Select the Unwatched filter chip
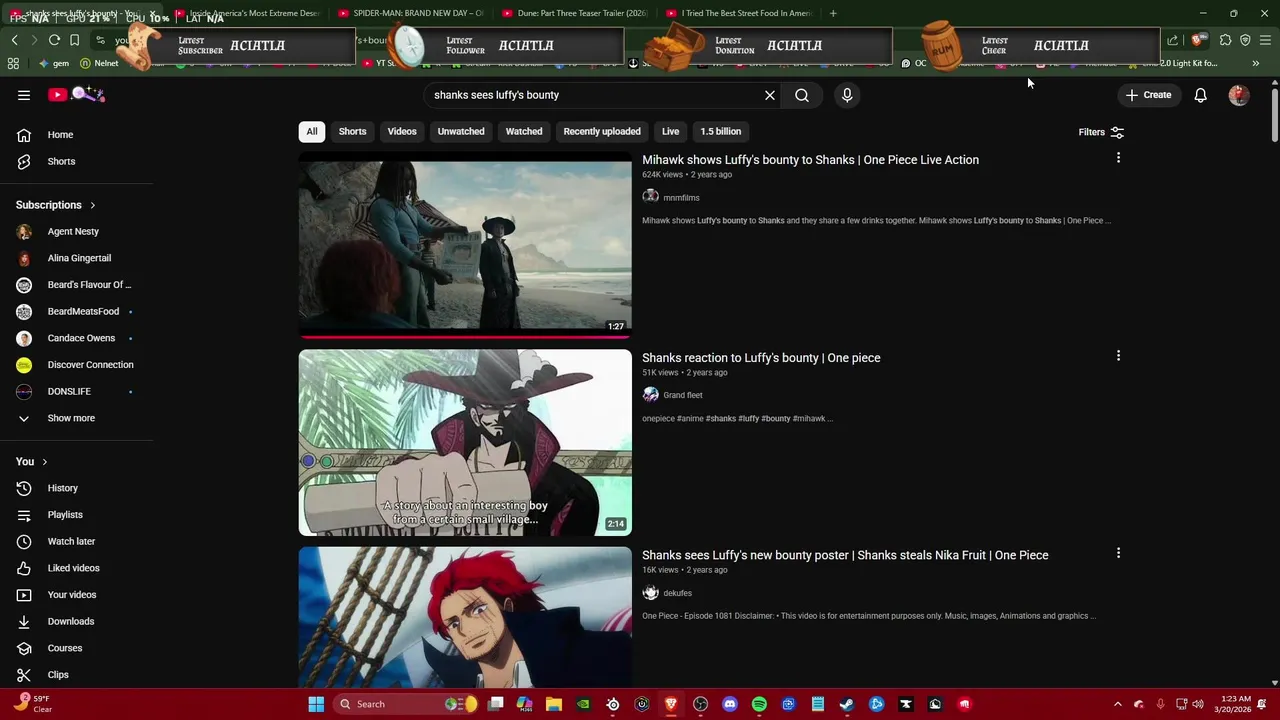Viewport: 1280px width, 720px height. coord(461,131)
